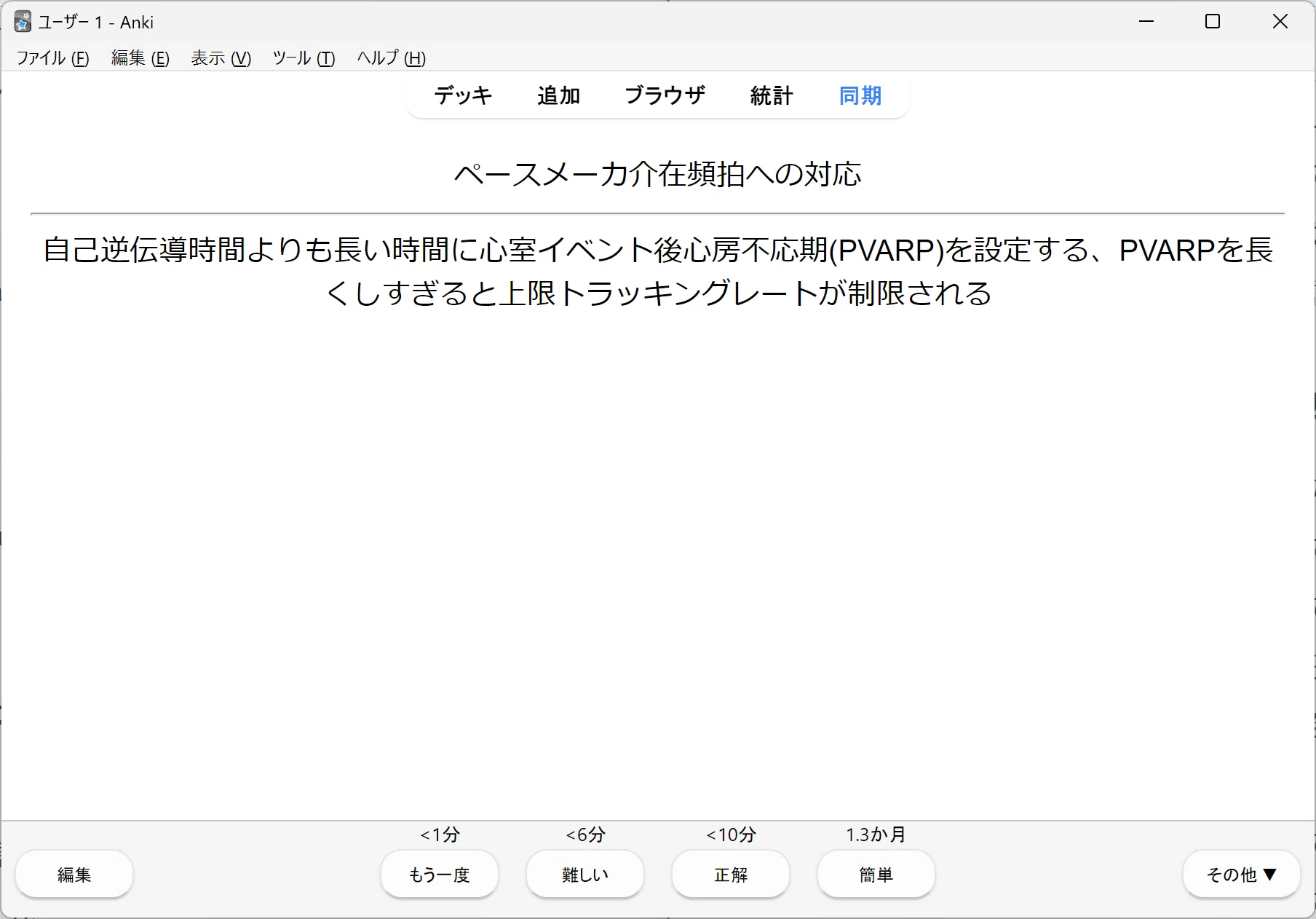
Task: Open the ヘルプ (H) menu
Action: (x=392, y=58)
